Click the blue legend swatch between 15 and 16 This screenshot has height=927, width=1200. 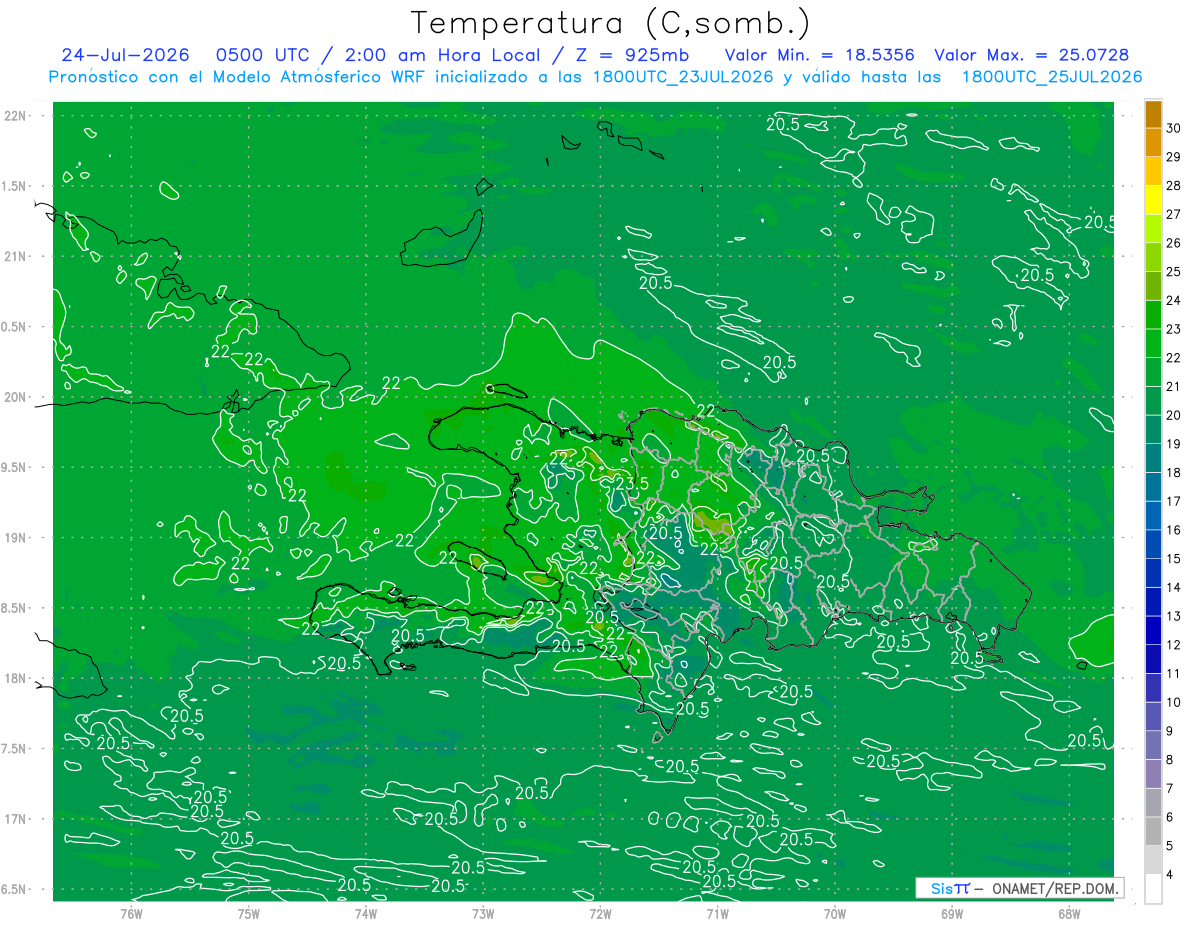click(x=1153, y=544)
